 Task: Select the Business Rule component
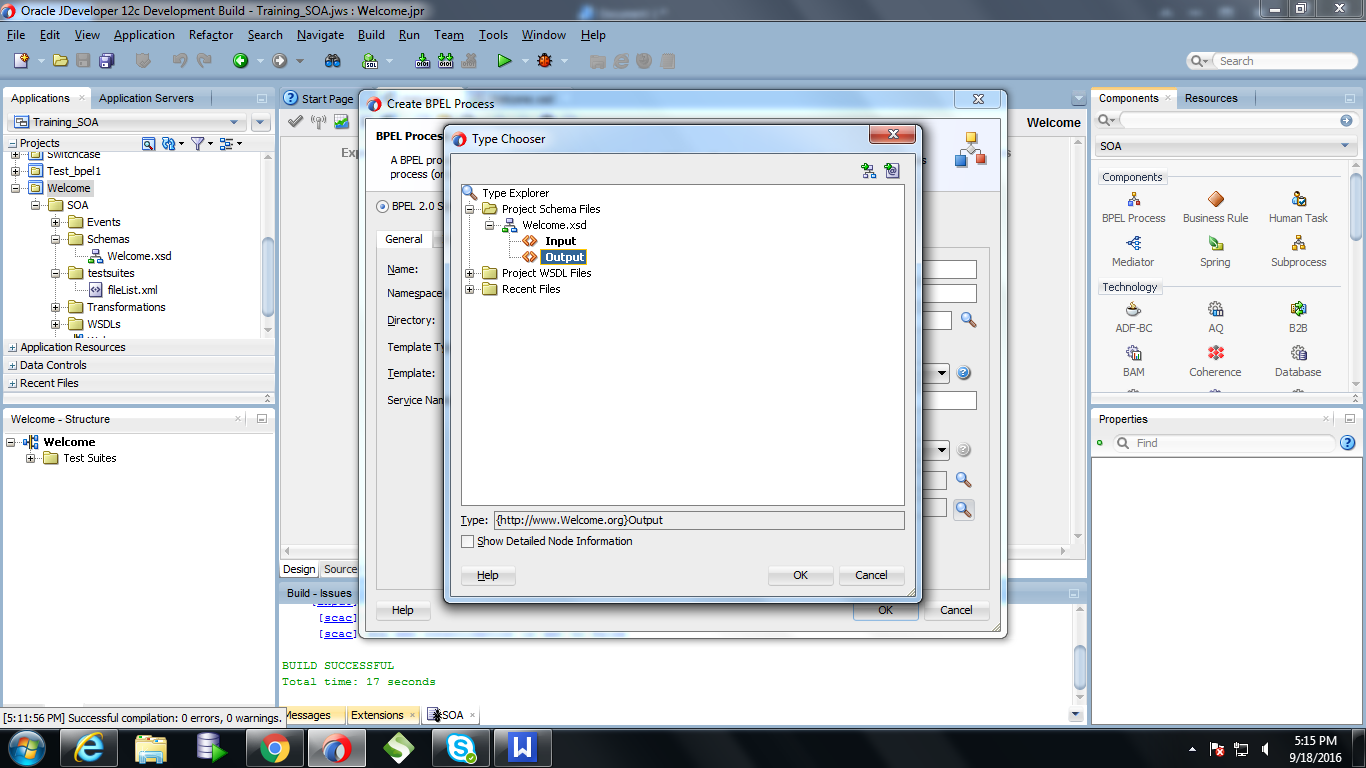1215,207
